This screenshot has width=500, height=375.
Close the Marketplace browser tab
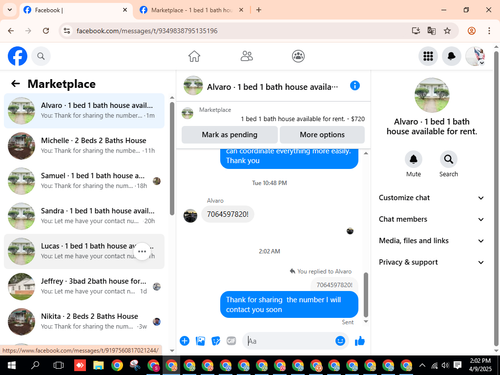(x=241, y=10)
